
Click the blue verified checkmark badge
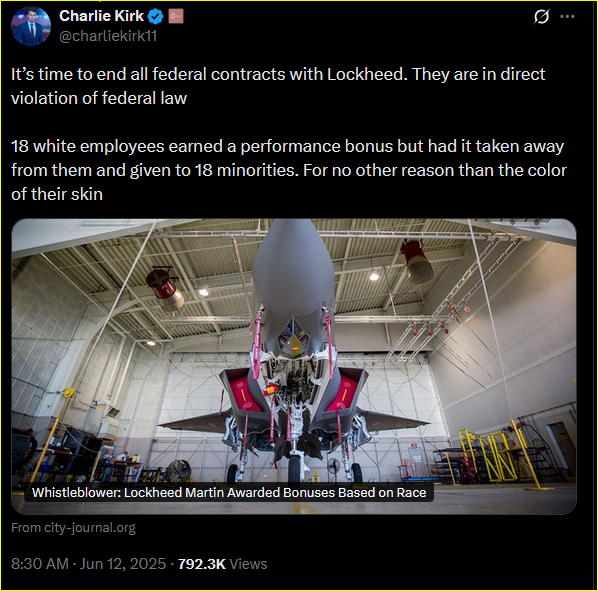156,16
